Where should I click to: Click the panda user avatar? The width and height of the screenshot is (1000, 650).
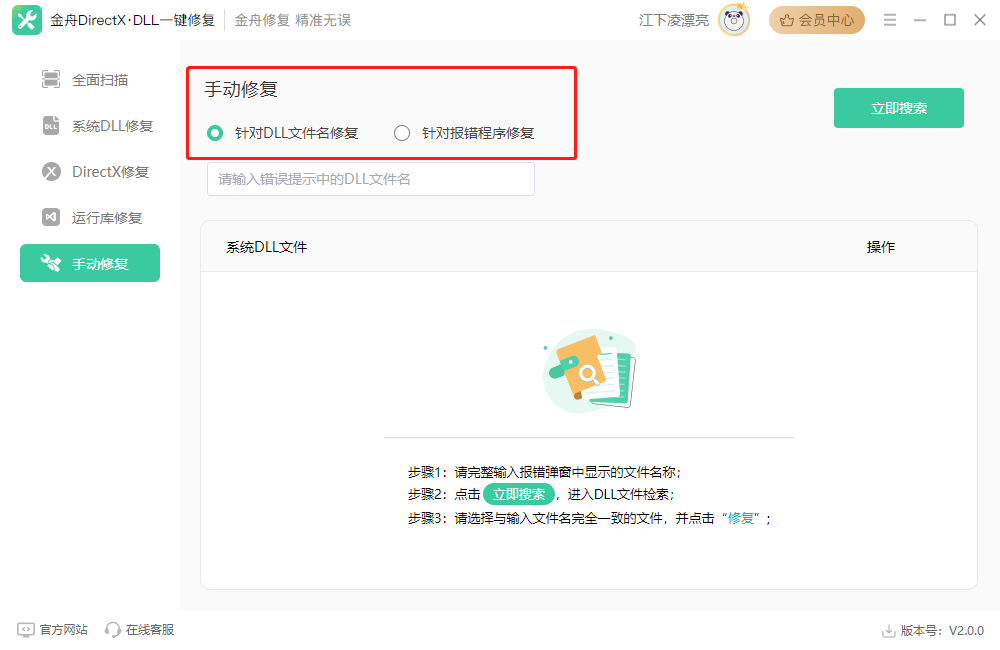tap(734, 20)
